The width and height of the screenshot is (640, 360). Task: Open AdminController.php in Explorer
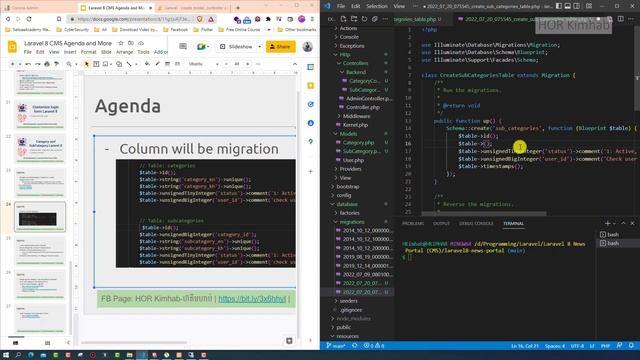pyautogui.click(x=369, y=98)
